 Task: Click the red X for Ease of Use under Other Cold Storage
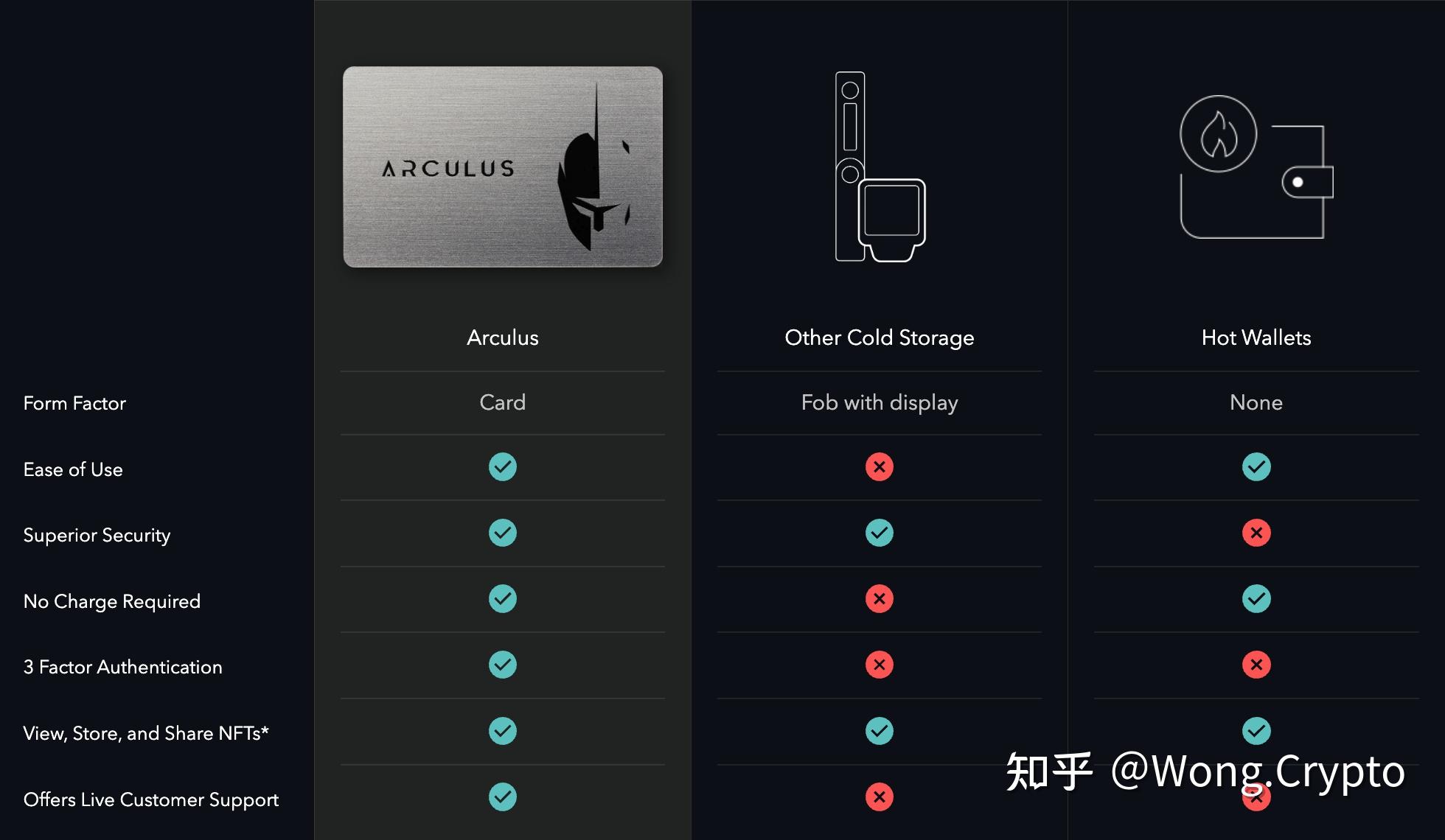click(878, 466)
